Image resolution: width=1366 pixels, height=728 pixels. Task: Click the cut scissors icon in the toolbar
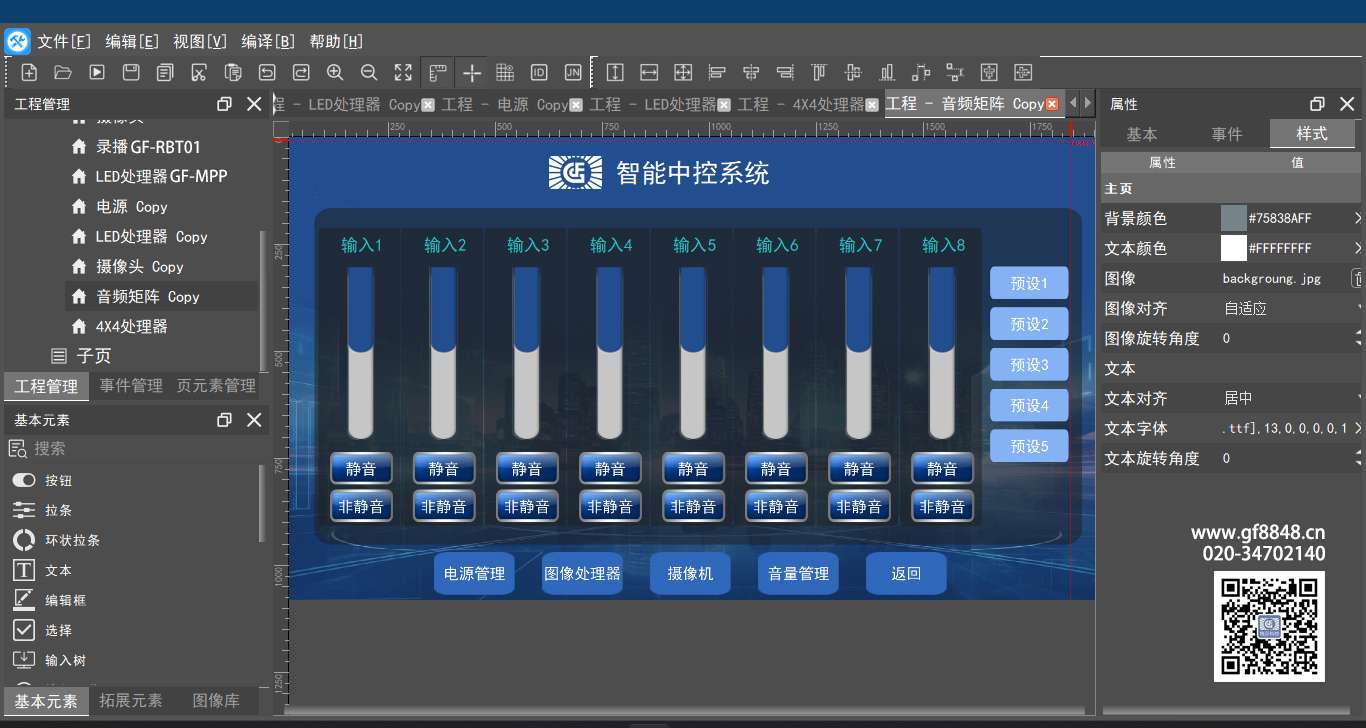click(199, 72)
